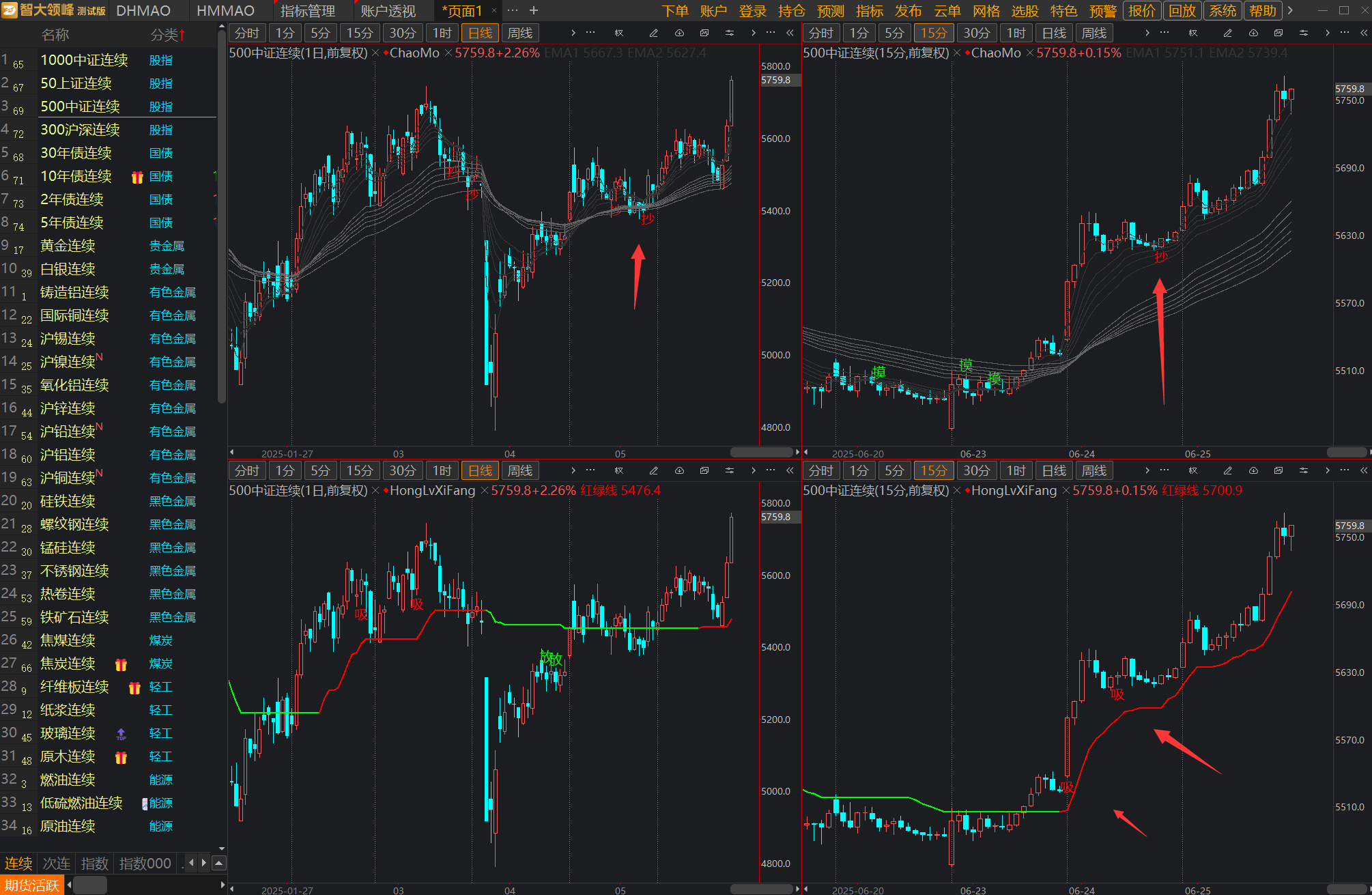Viewport: 1372px width, 895px height.
Task: Select the 次连 list tab
Action: (x=57, y=864)
